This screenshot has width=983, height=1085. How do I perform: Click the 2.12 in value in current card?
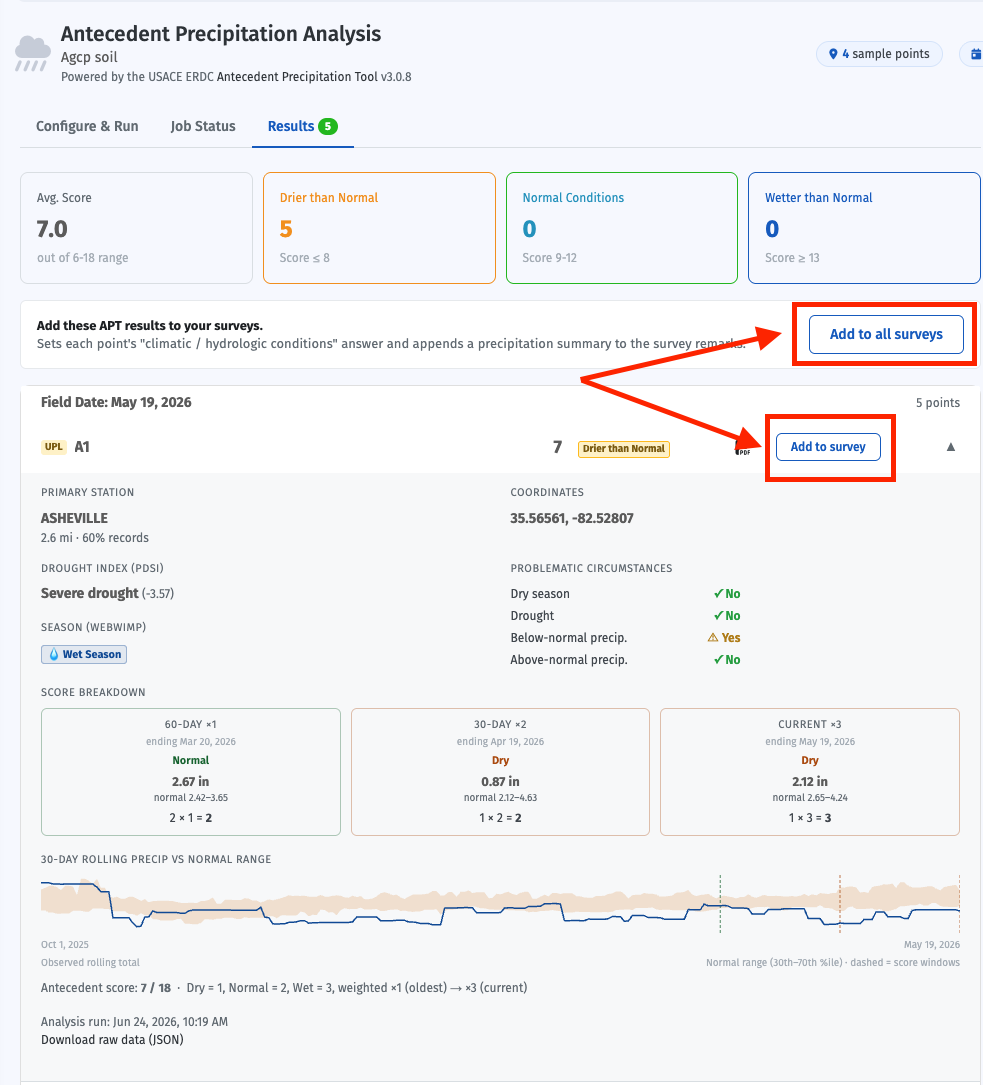810,781
